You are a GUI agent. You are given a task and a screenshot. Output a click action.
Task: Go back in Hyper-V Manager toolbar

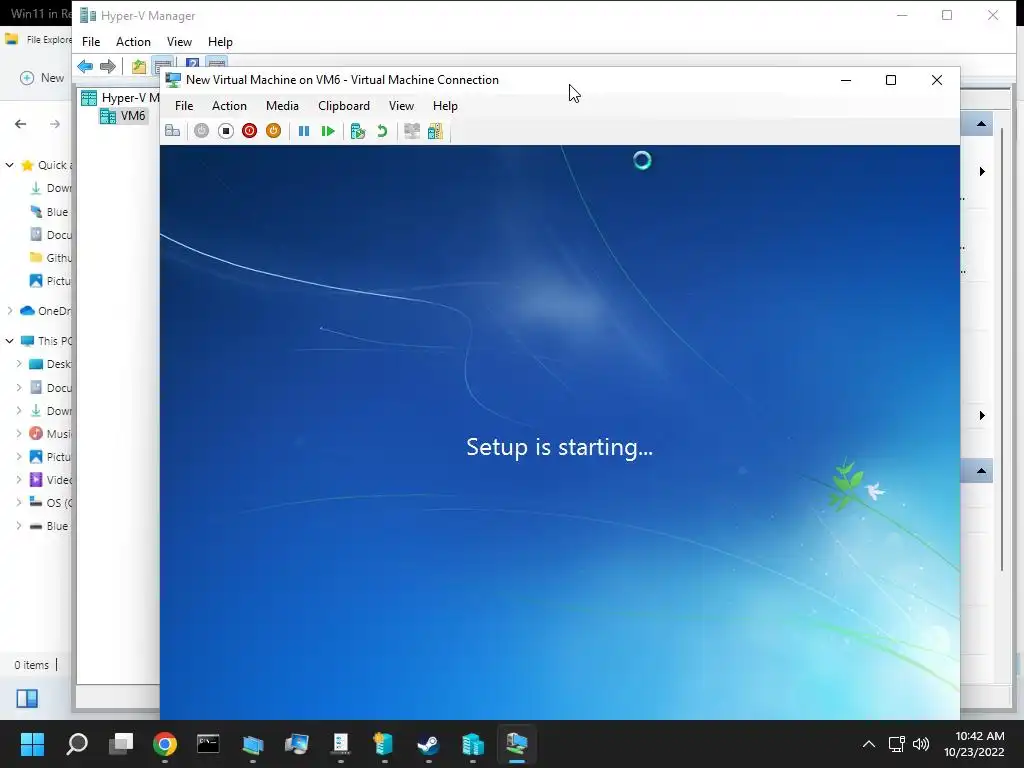point(85,66)
